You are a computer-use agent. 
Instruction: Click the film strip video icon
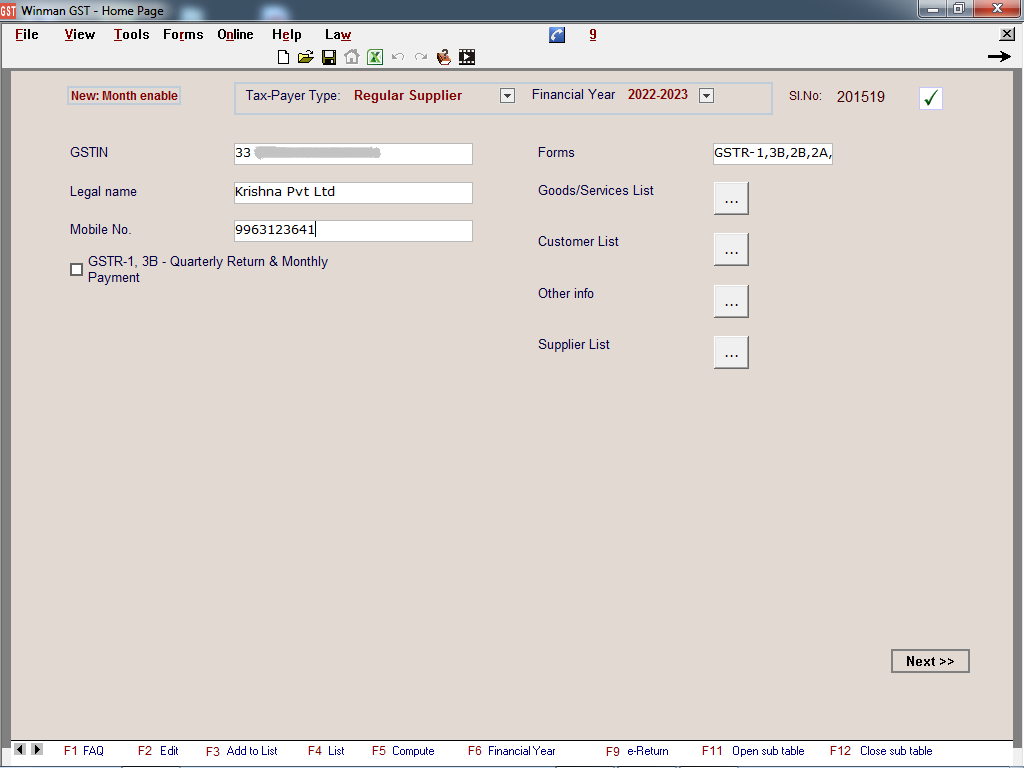click(467, 58)
